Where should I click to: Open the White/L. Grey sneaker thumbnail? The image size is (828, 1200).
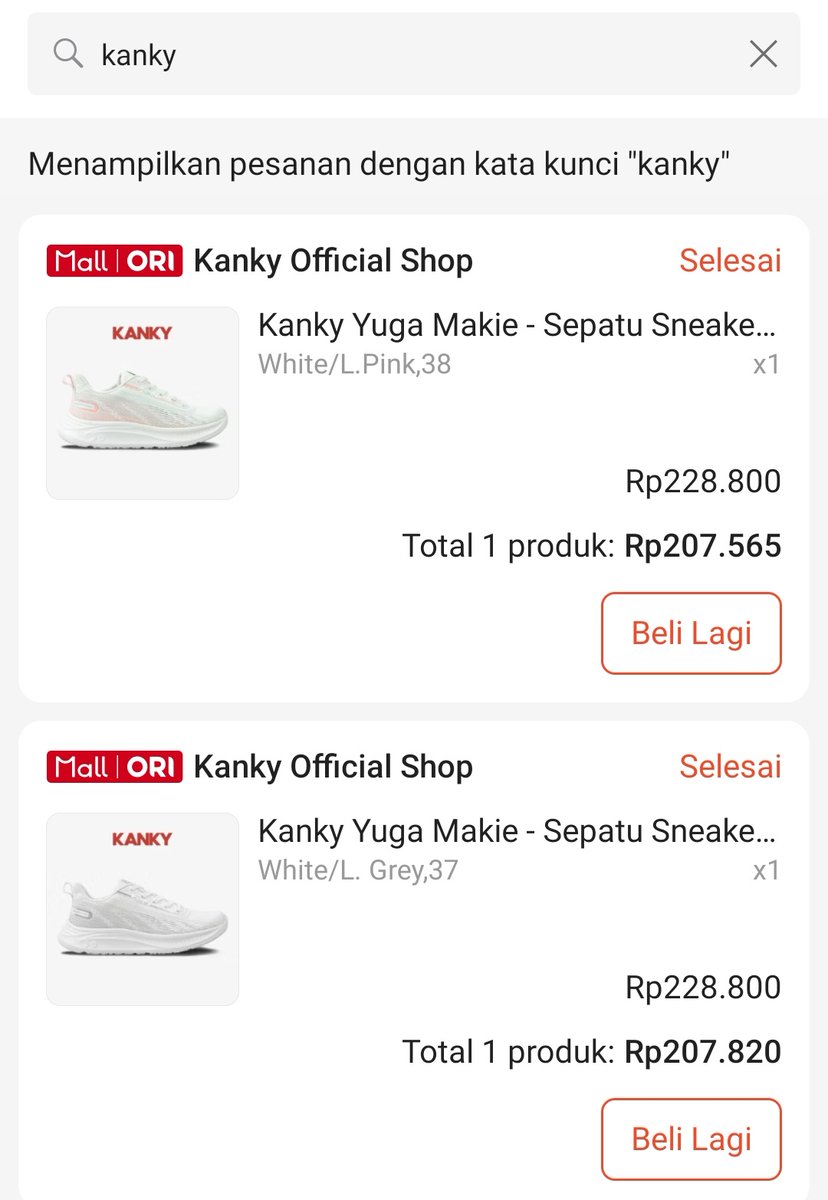click(143, 909)
